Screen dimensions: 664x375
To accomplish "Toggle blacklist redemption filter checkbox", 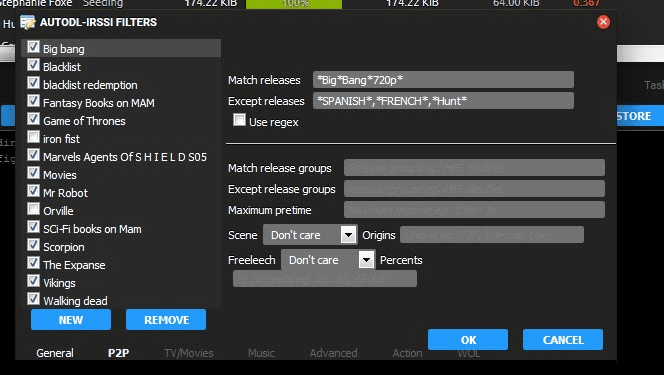I will click(33, 83).
